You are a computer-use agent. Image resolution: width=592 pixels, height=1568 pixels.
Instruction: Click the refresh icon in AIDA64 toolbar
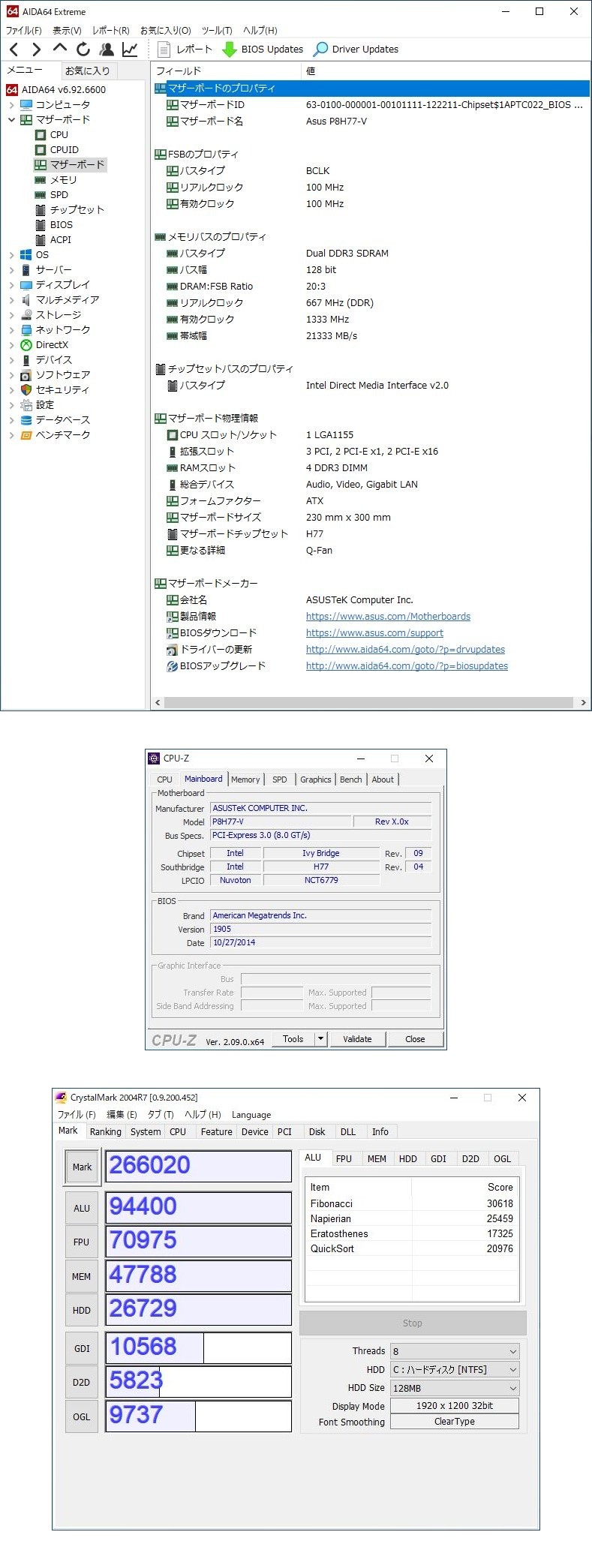(83, 50)
